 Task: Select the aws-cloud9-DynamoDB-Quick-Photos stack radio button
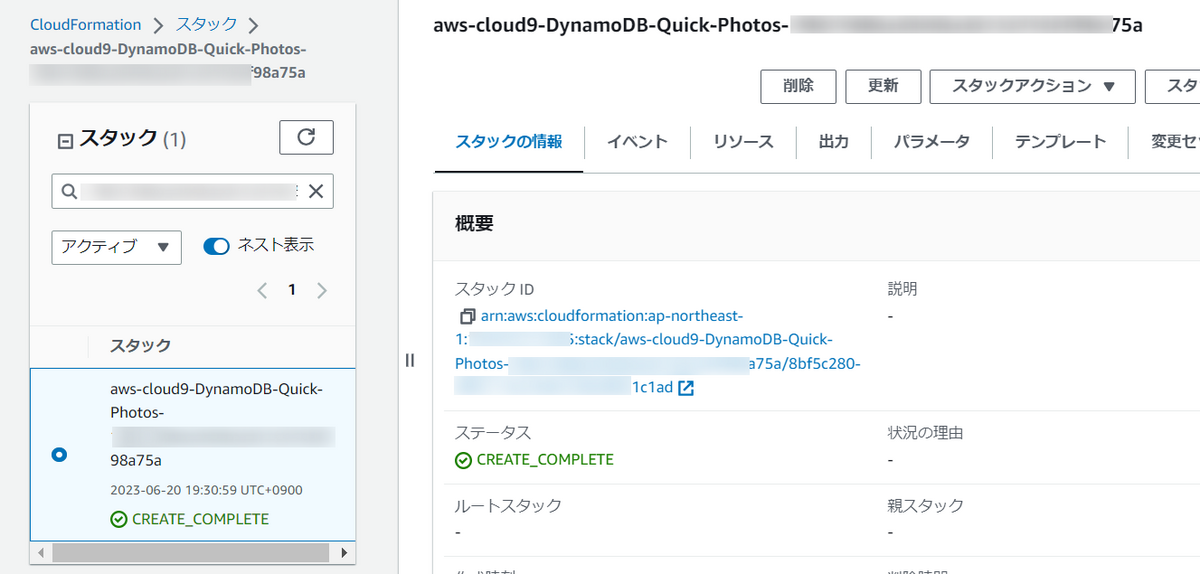coord(59,455)
